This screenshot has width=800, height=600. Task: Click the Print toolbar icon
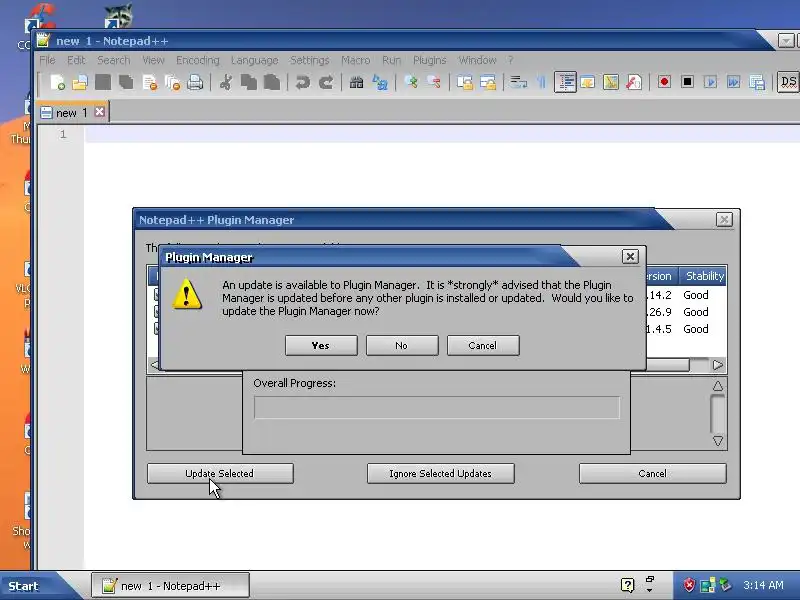tap(195, 82)
